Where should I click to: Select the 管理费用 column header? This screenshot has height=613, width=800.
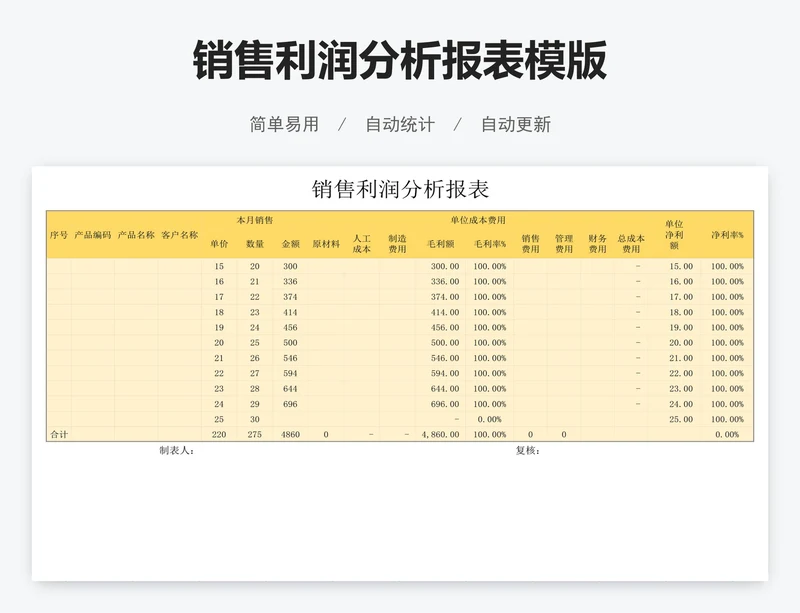564,244
